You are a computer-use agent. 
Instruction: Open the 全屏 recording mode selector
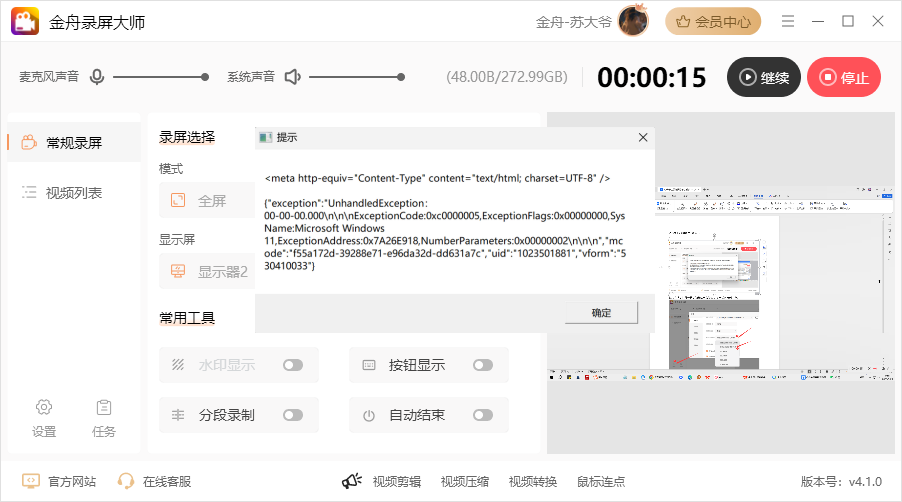pyautogui.click(x=207, y=200)
